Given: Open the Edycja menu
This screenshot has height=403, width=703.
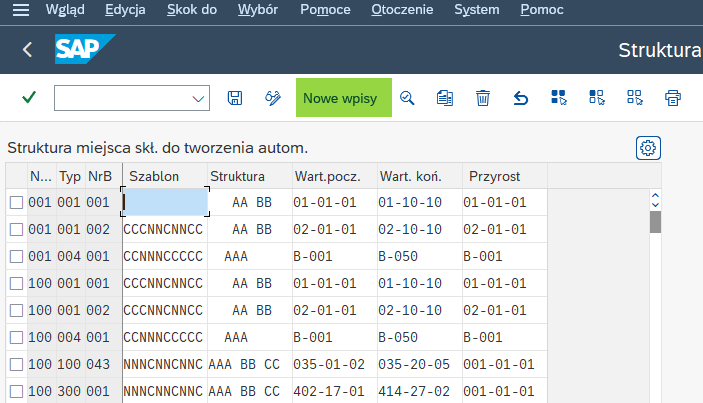Looking at the screenshot, I should pyautogui.click(x=124, y=10).
